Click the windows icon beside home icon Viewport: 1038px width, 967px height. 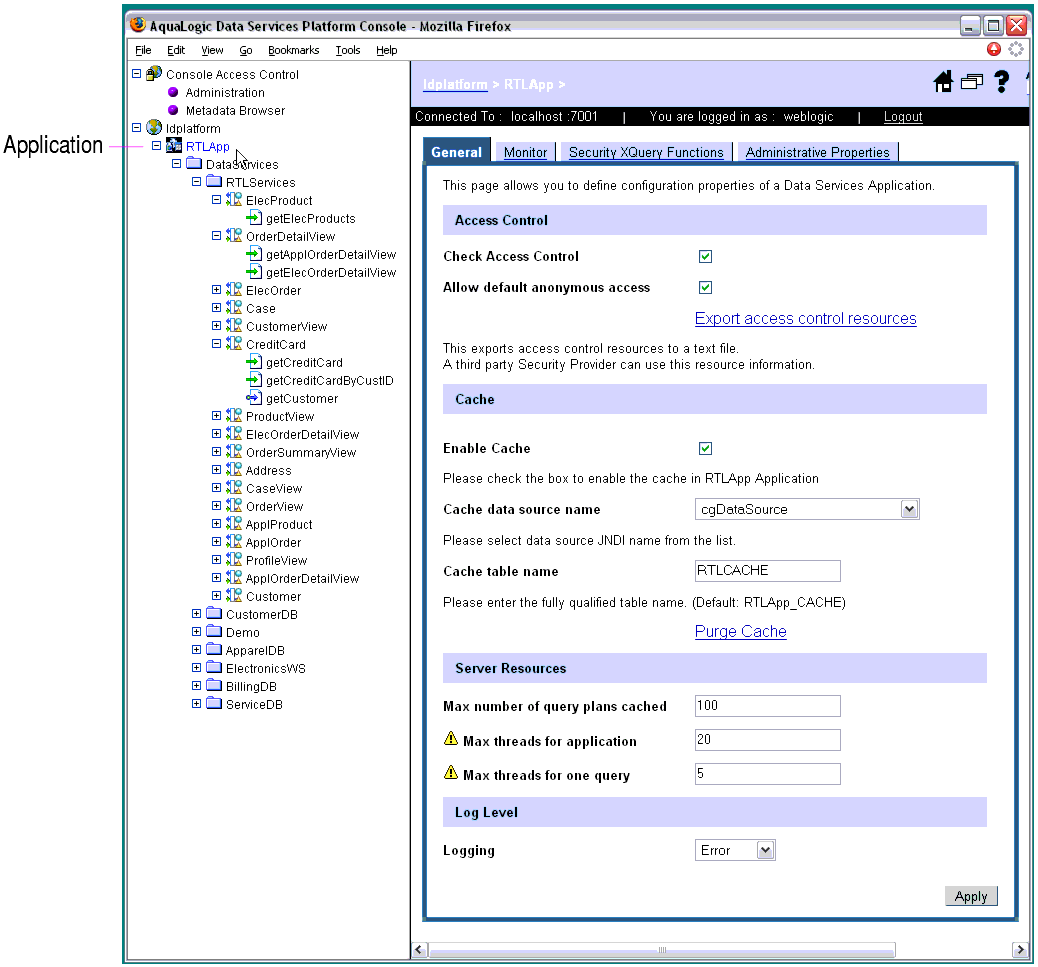tap(972, 82)
